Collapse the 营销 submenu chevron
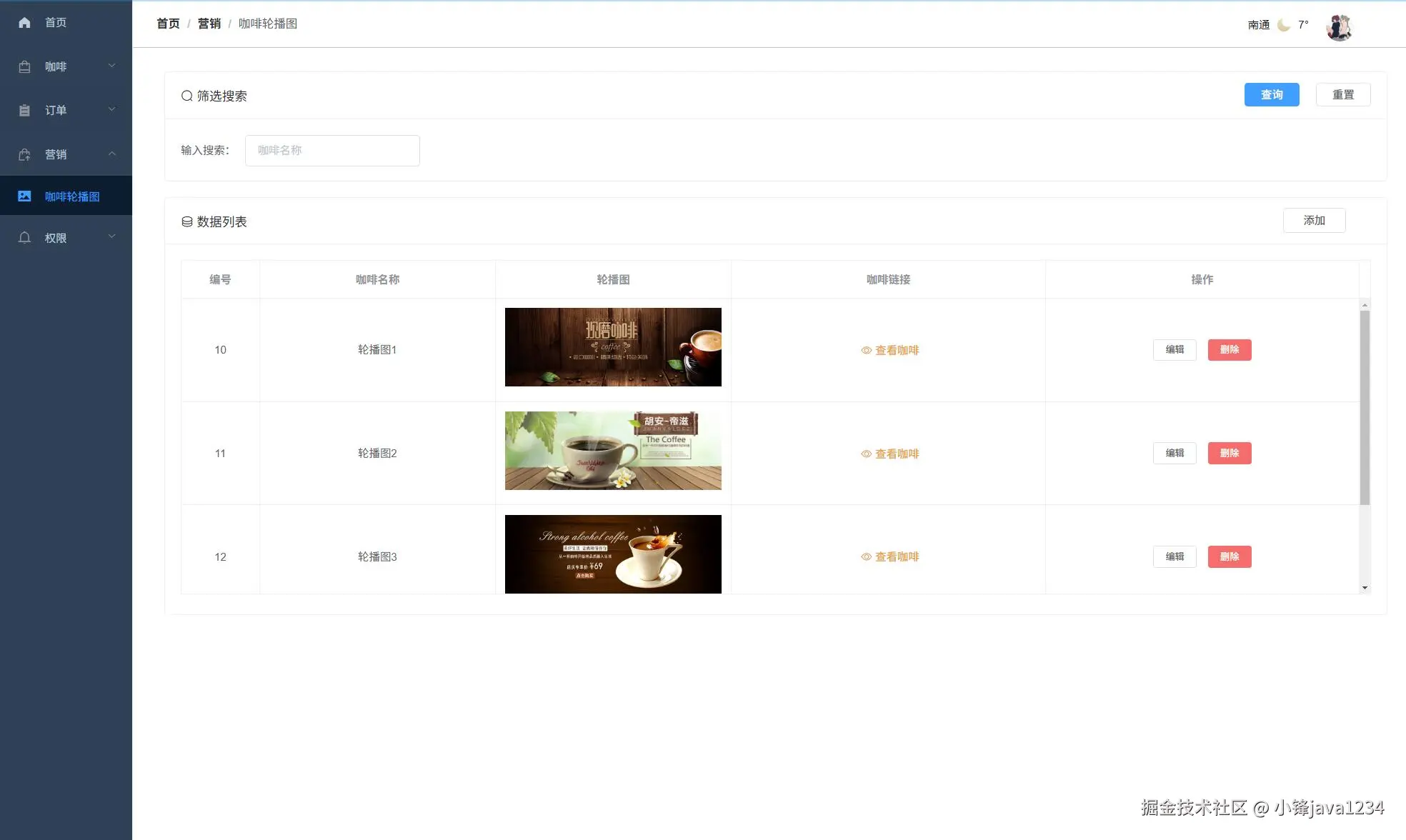1406x840 pixels. (x=112, y=154)
